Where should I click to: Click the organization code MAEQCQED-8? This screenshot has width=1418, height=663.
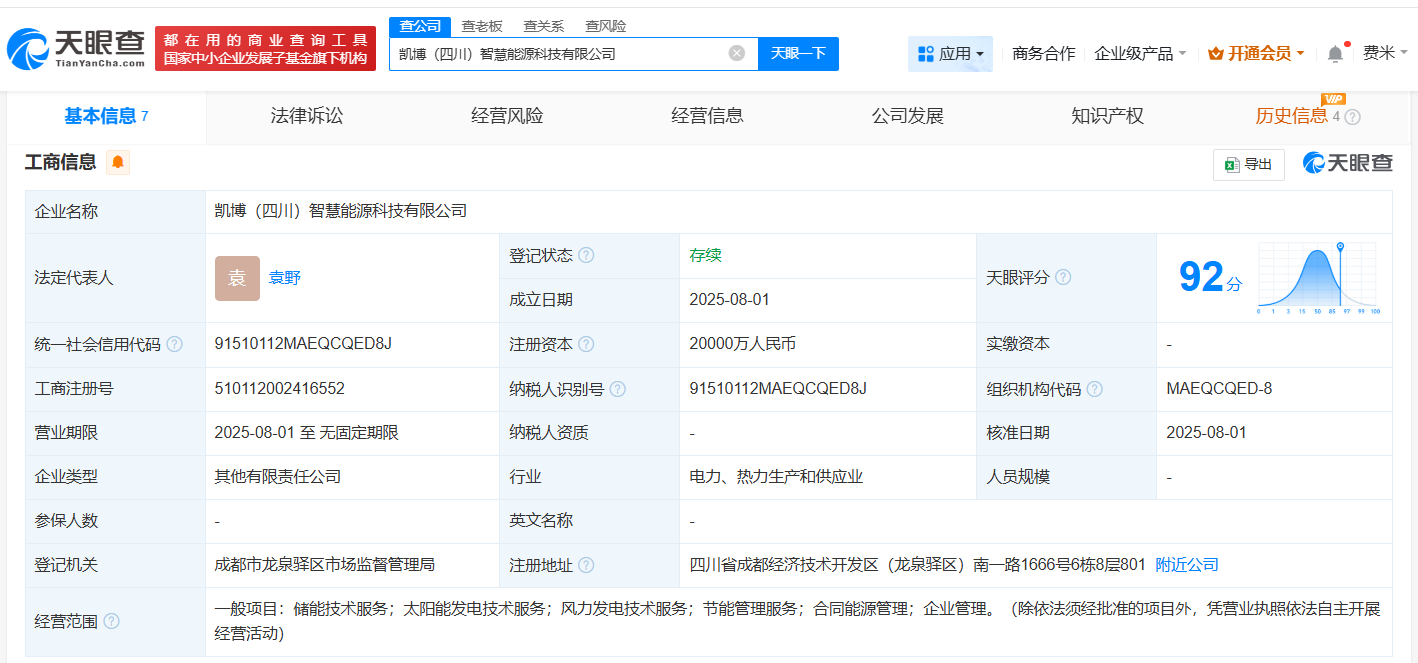[1219, 388]
